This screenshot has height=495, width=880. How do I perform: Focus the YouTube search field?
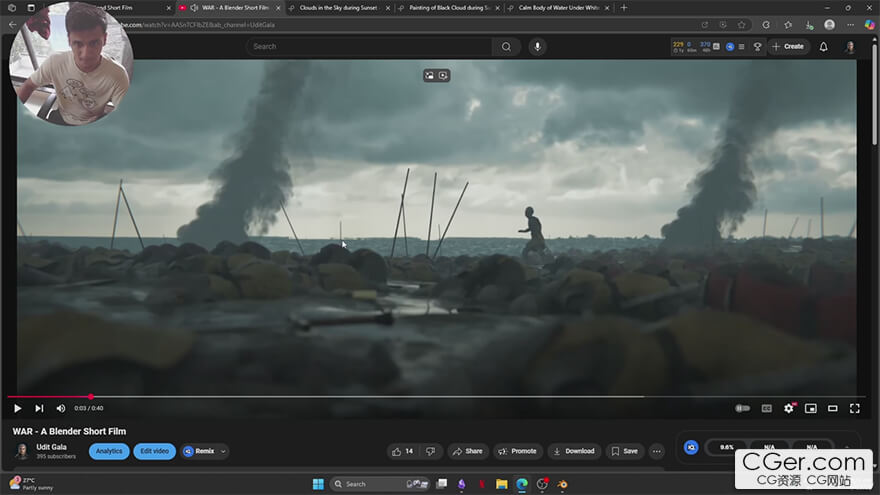click(369, 47)
